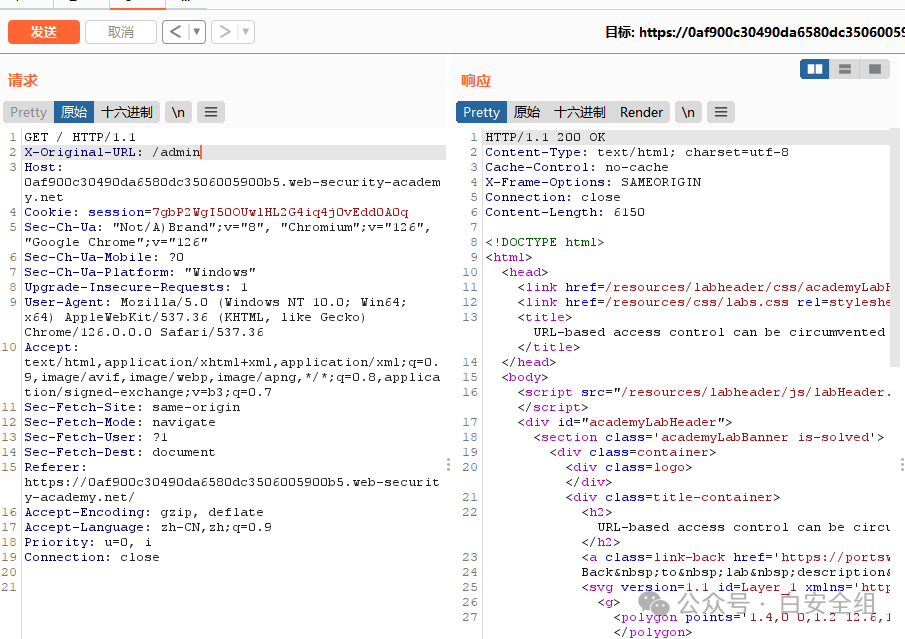Click the Cookie session header line
This screenshot has width=905, height=639.
[x=216, y=212]
